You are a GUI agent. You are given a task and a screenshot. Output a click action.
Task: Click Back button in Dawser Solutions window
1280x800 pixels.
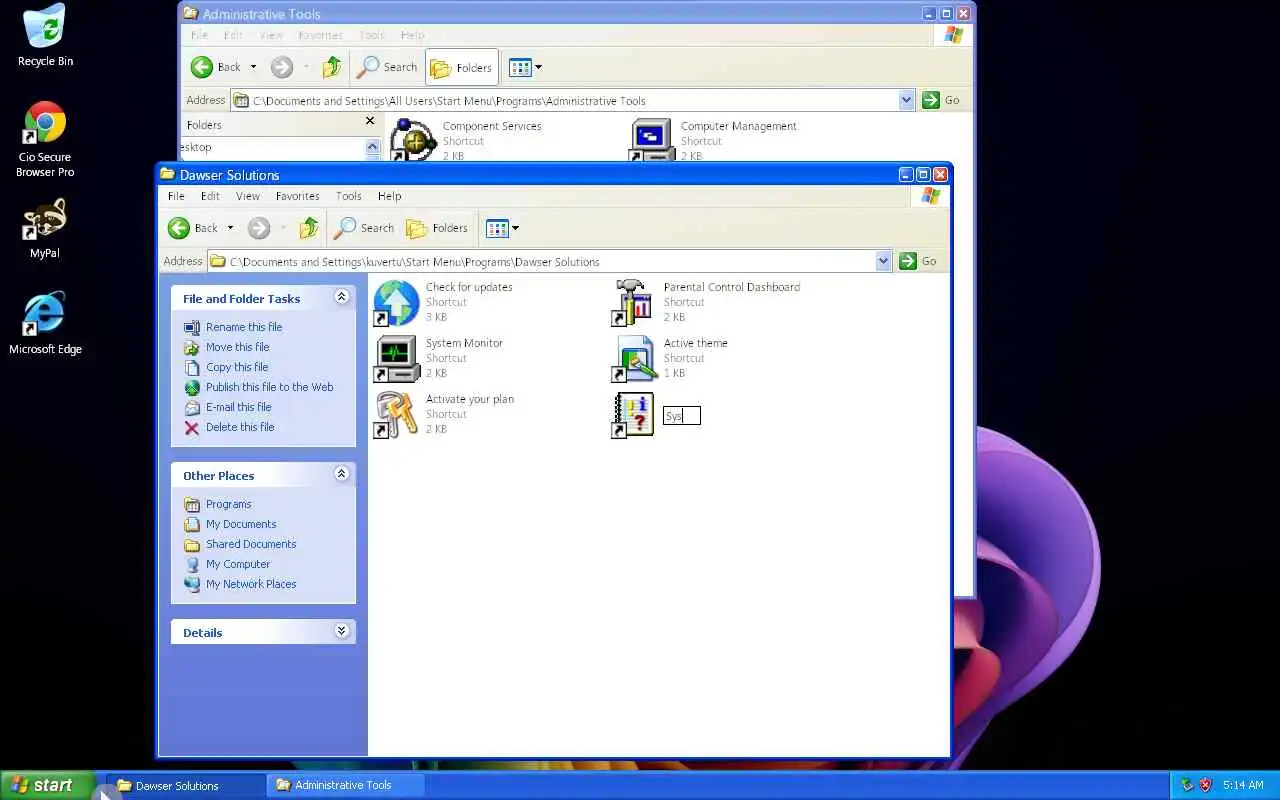195,228
